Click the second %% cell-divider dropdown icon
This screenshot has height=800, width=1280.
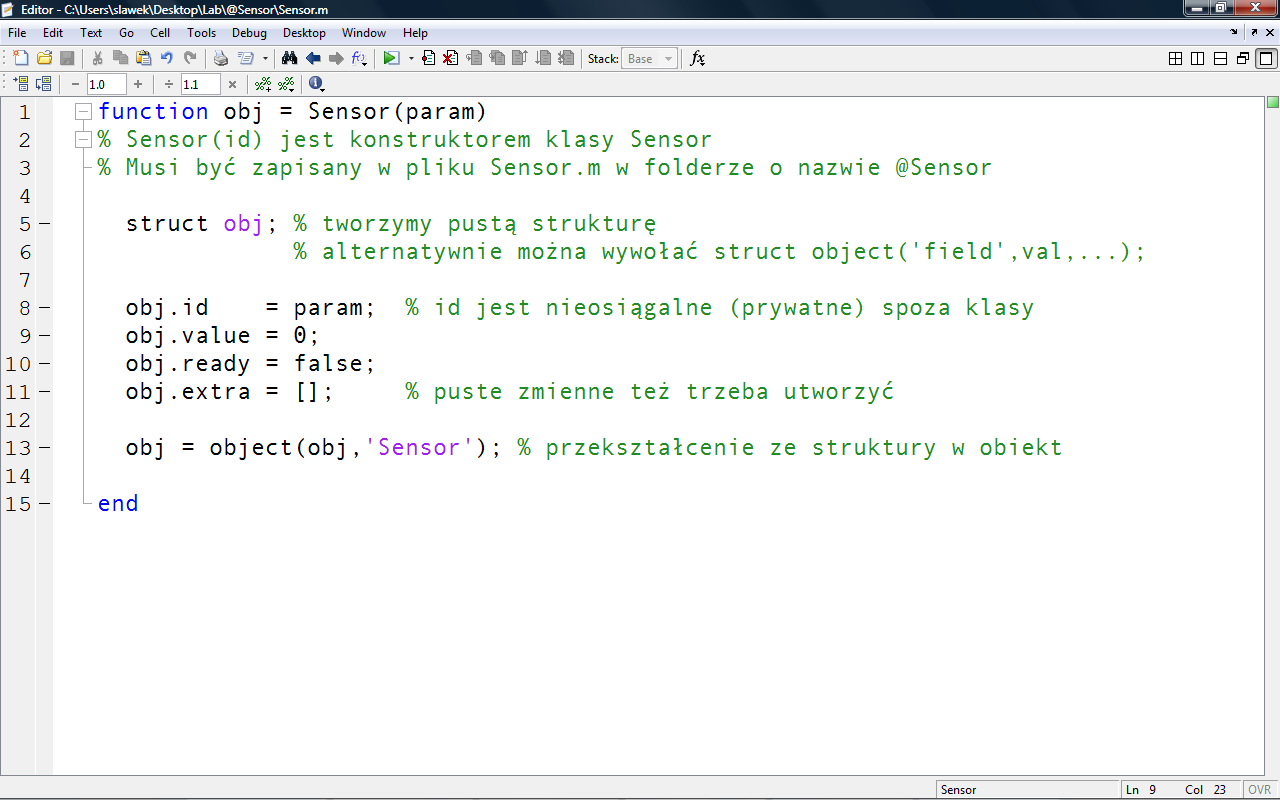(x=286, y=85)
